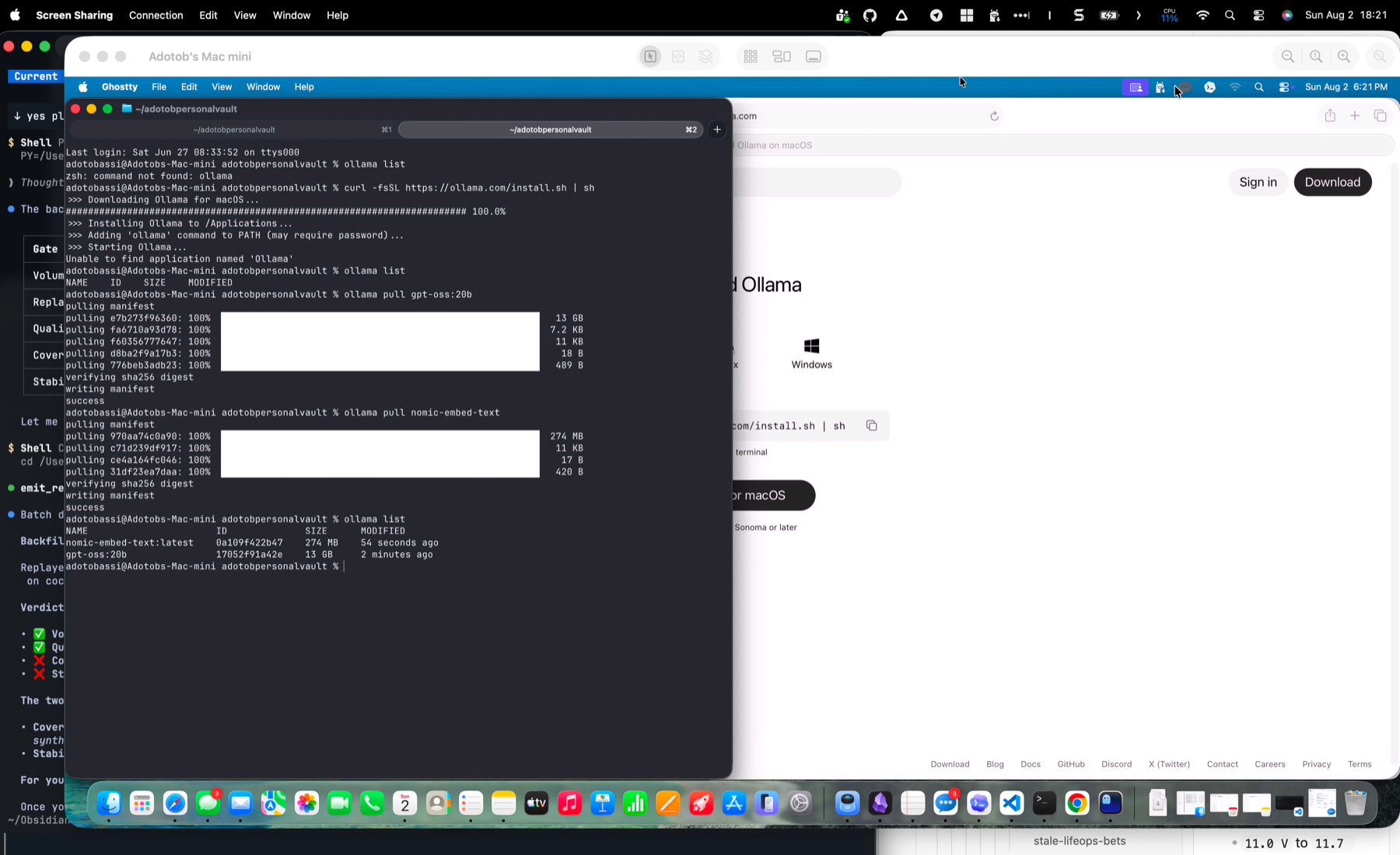Open Google Chrome in the remote dock

pyautogui.click(x=1077, y=803)
